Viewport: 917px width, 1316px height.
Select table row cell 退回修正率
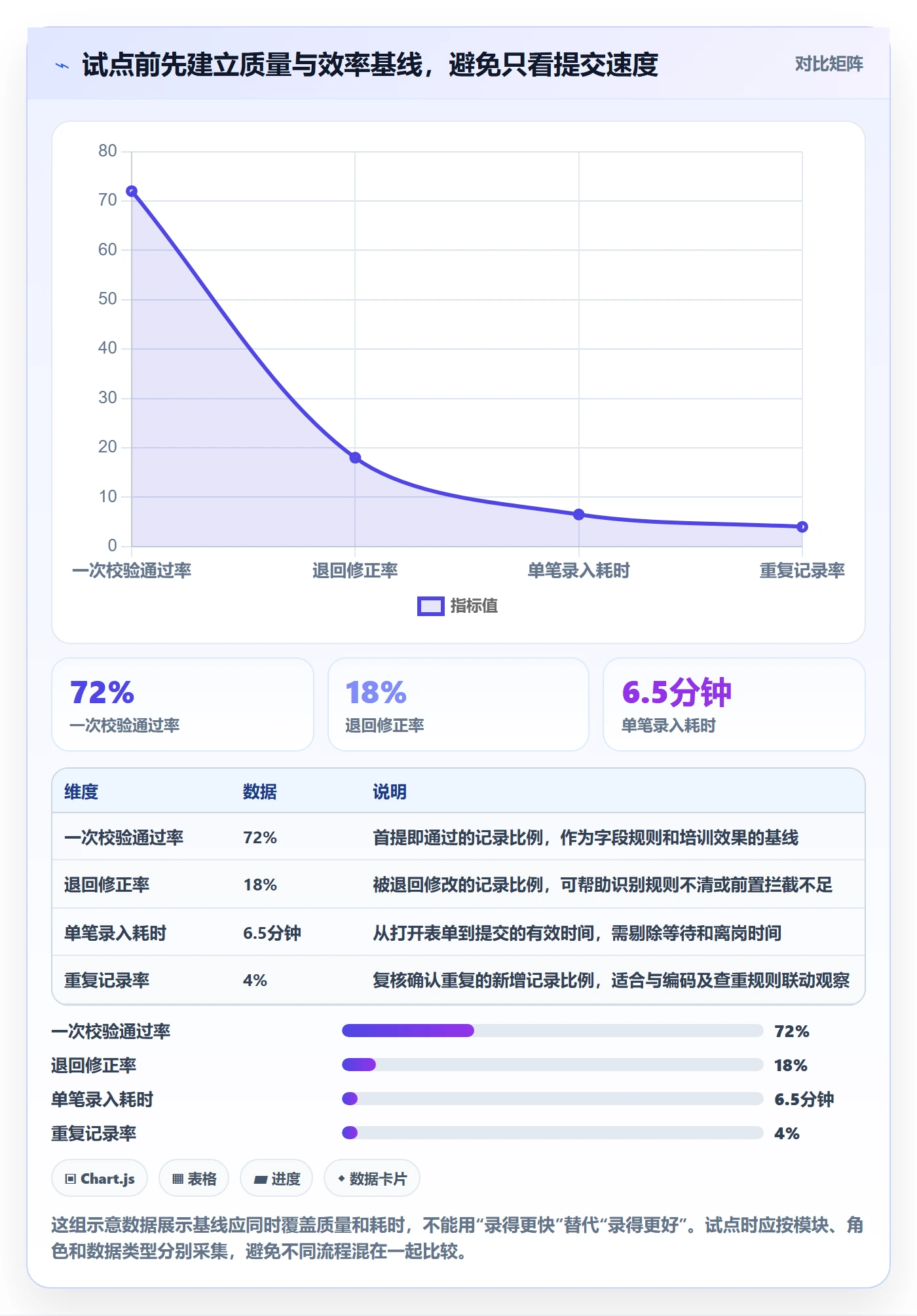click(107, 885)
